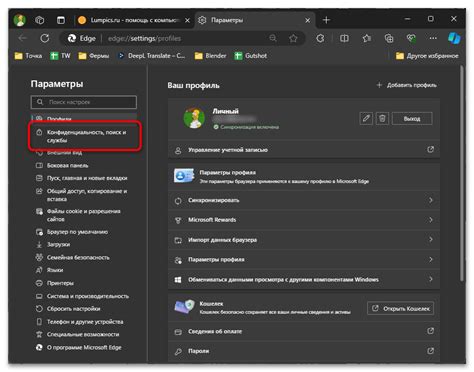Open Пароли row
The width and height of the screenshot is (474, 372).
(304, 351)
